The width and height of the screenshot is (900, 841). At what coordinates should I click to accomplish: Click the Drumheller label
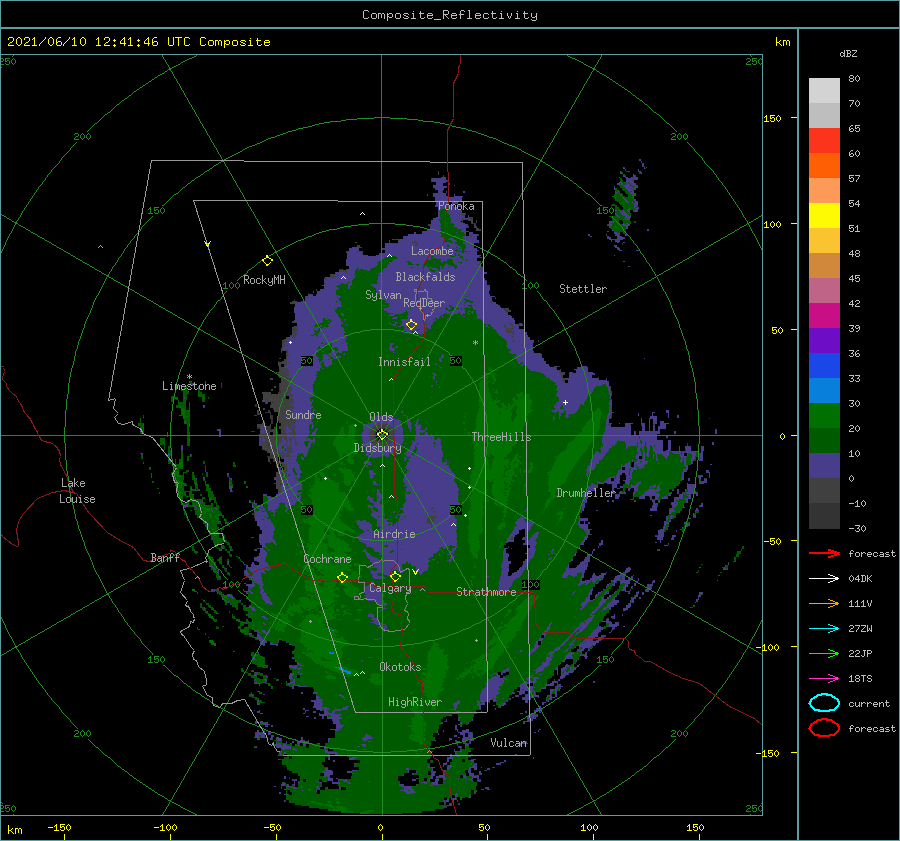click(x=586, y=493)
